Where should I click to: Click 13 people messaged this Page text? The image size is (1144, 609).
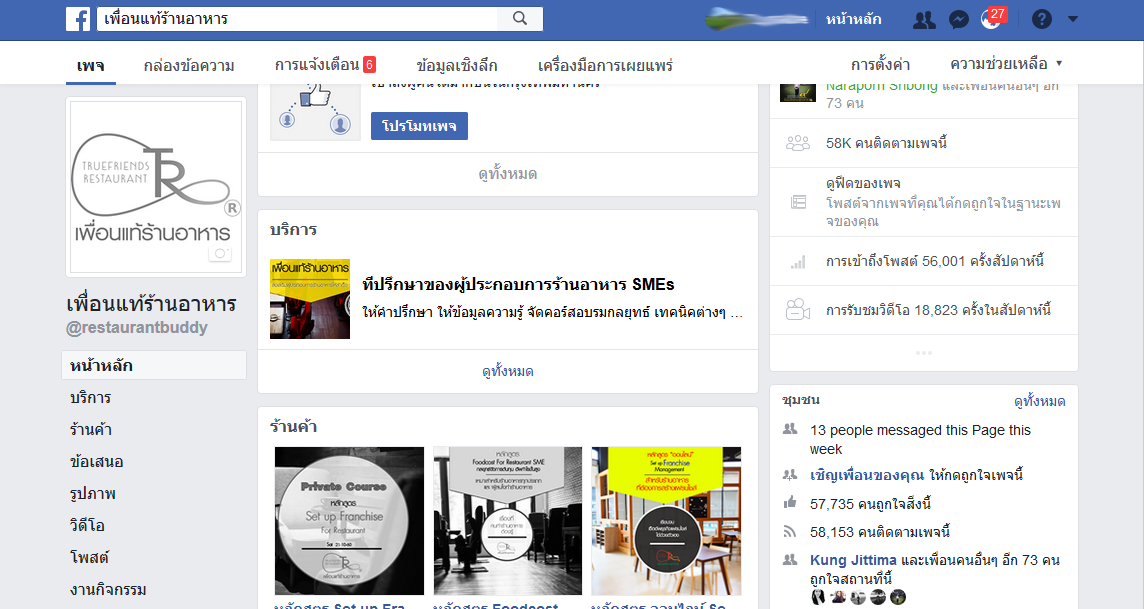pos(920,440)
